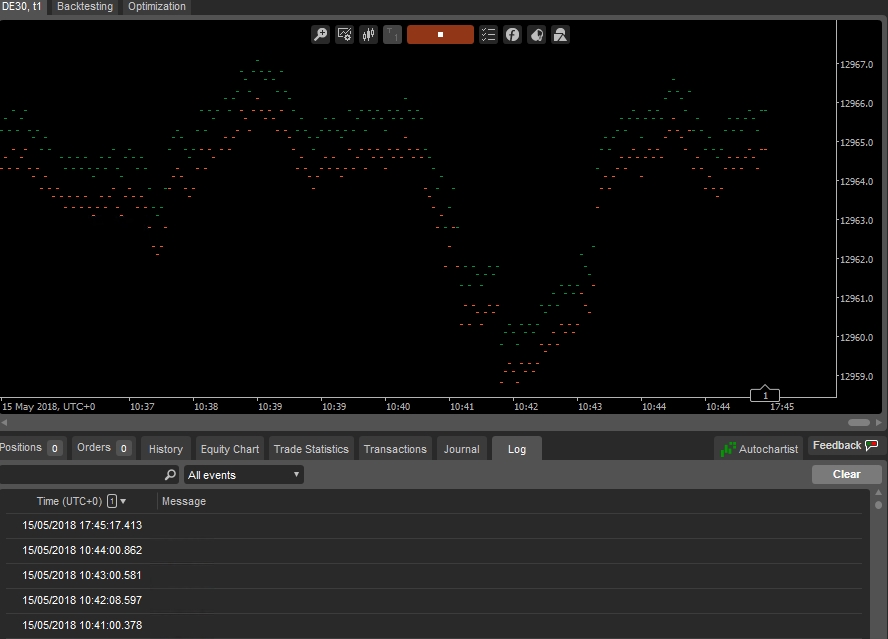Click into the log search input field
This screenshot has width=888, height=639.
[82, 475]
